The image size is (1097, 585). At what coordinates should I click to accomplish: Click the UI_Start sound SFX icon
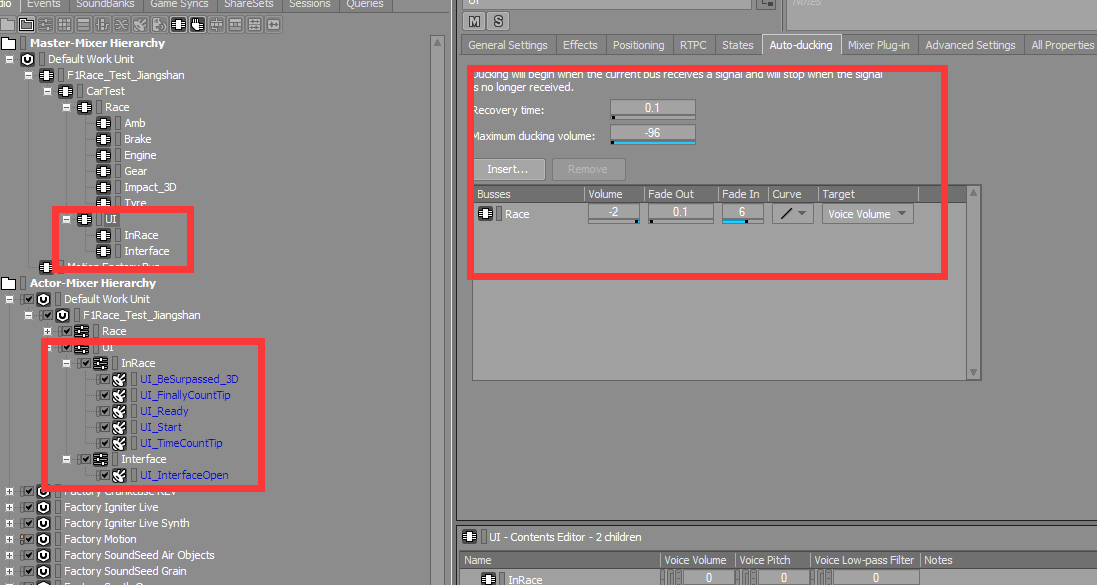click(x=119, y=428)
